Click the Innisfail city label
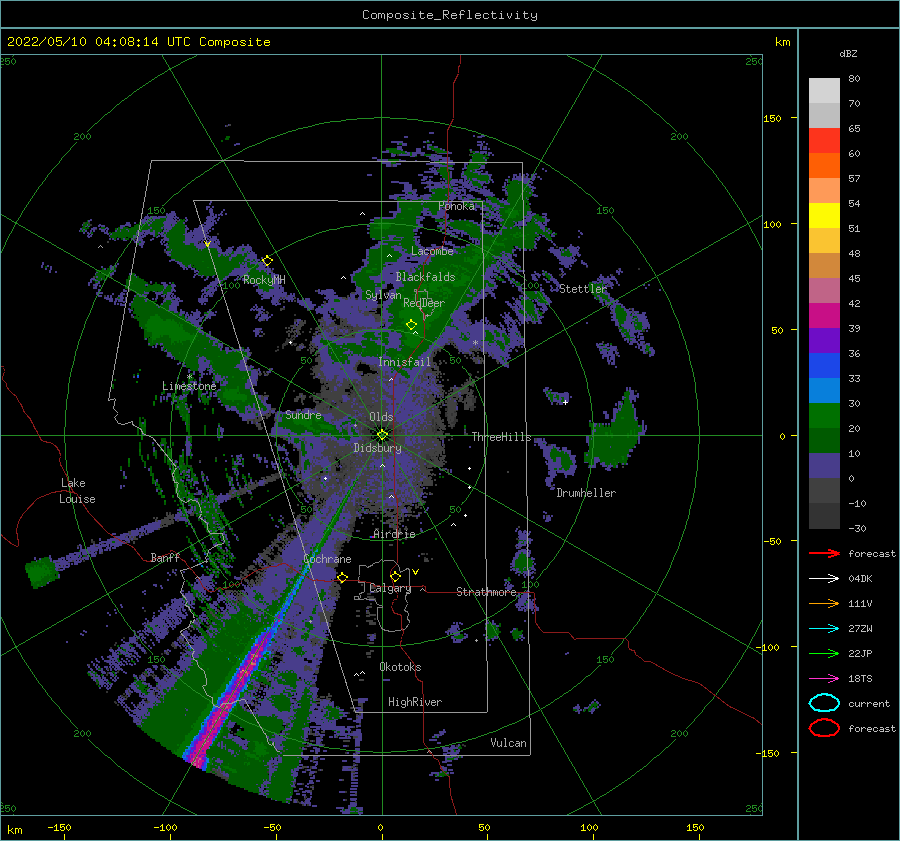 (404, 362)
